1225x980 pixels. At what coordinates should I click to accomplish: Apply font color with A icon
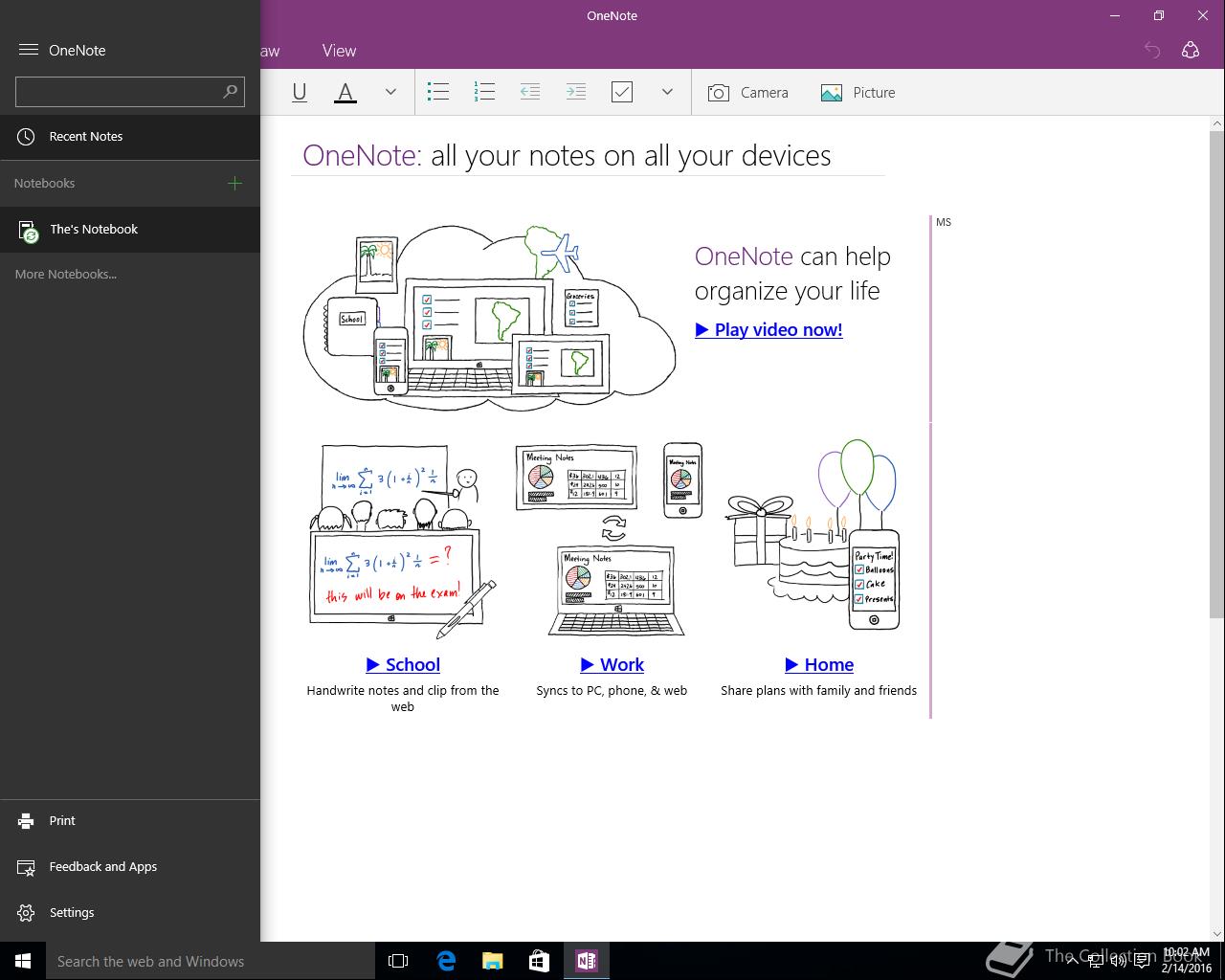(345, 93)
